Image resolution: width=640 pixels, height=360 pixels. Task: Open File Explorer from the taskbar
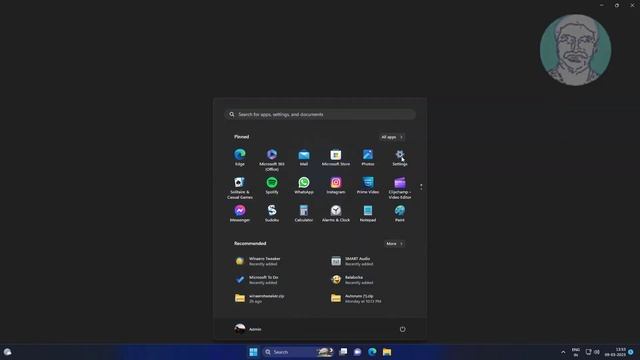[387, 352]
